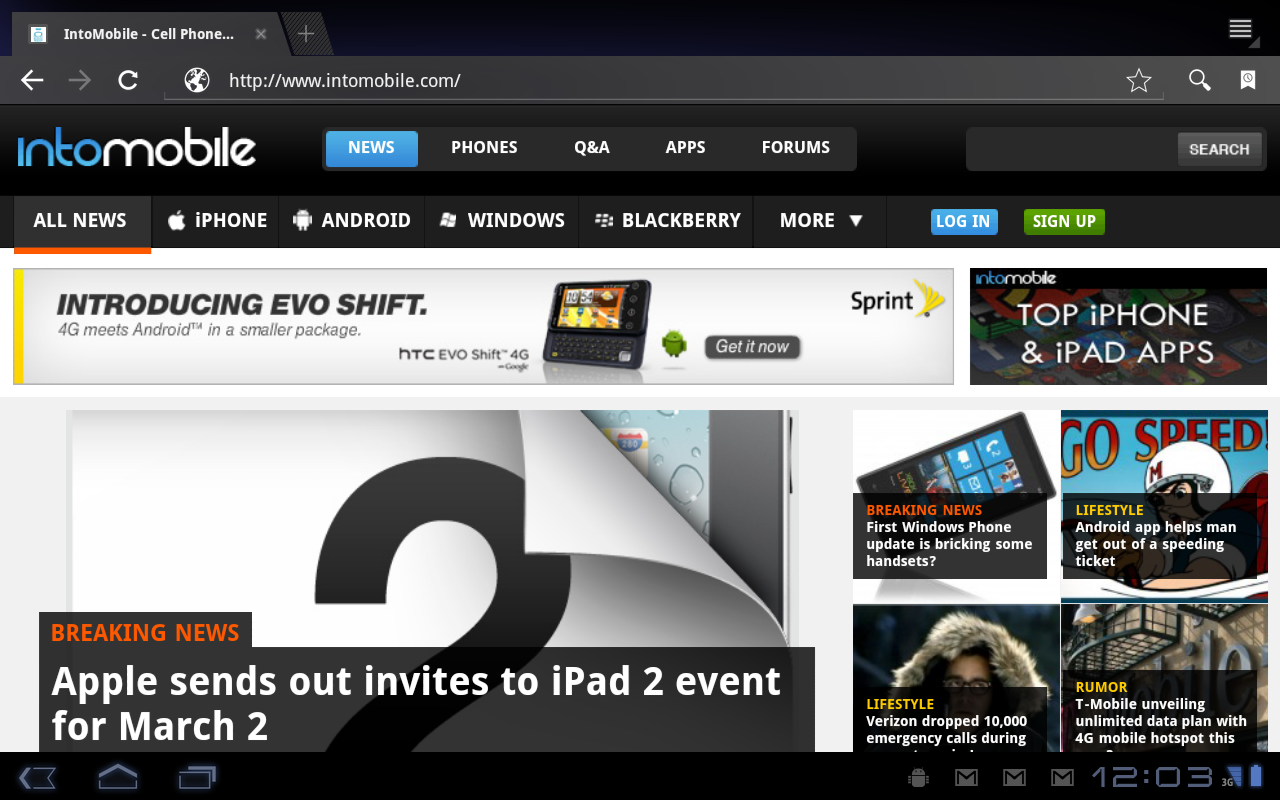The width and height of the screenshot is (1280, 800).
Task: Open the Q&A section
Action: [x=592, y=148]
